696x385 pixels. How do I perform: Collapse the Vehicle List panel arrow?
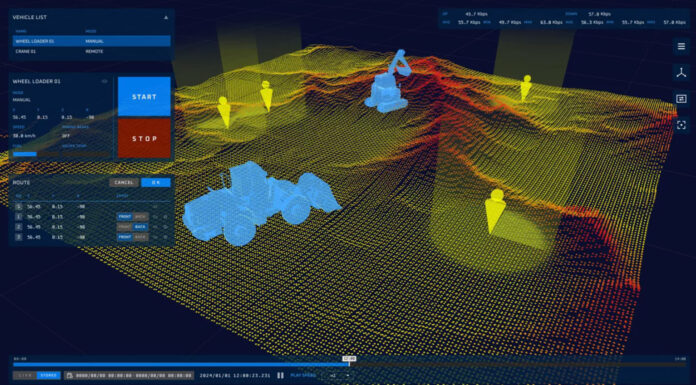[x=166, y=18]
